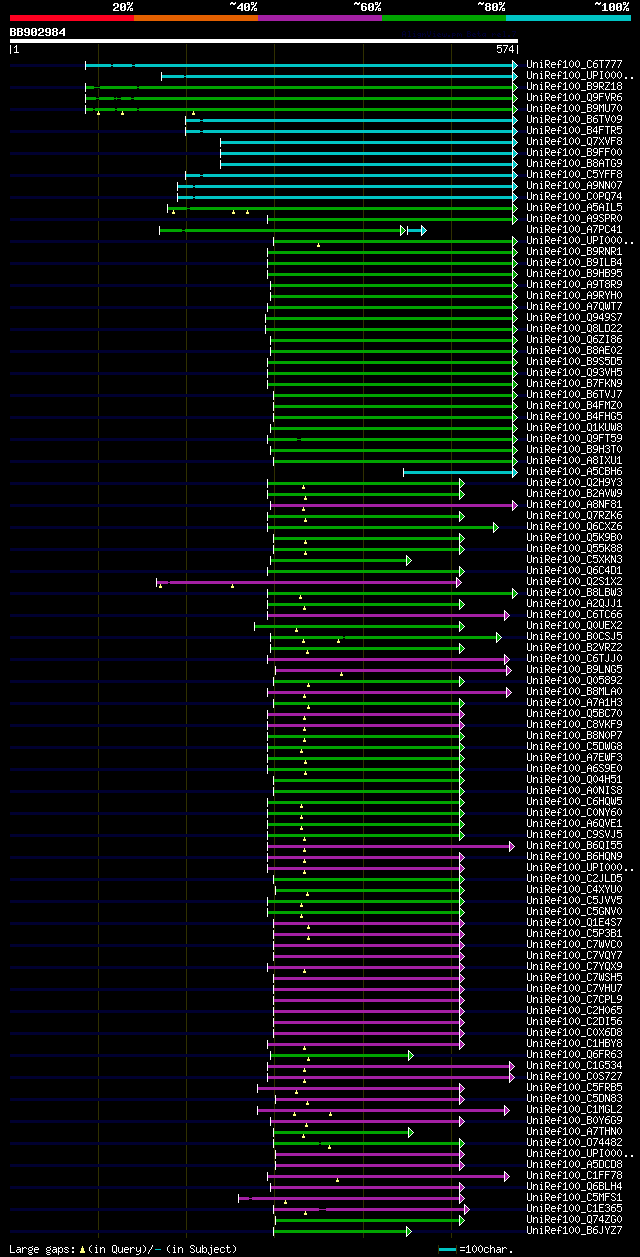The image size is (640, 1257).
Task: Click label UniRef100_Q6FR63
Action: (x=574, y=1054)
